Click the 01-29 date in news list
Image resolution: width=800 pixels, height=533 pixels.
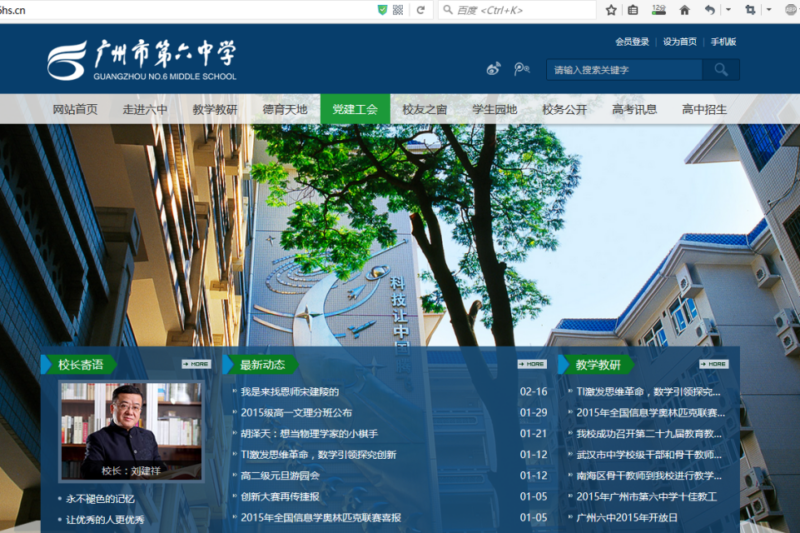[533, 413]
